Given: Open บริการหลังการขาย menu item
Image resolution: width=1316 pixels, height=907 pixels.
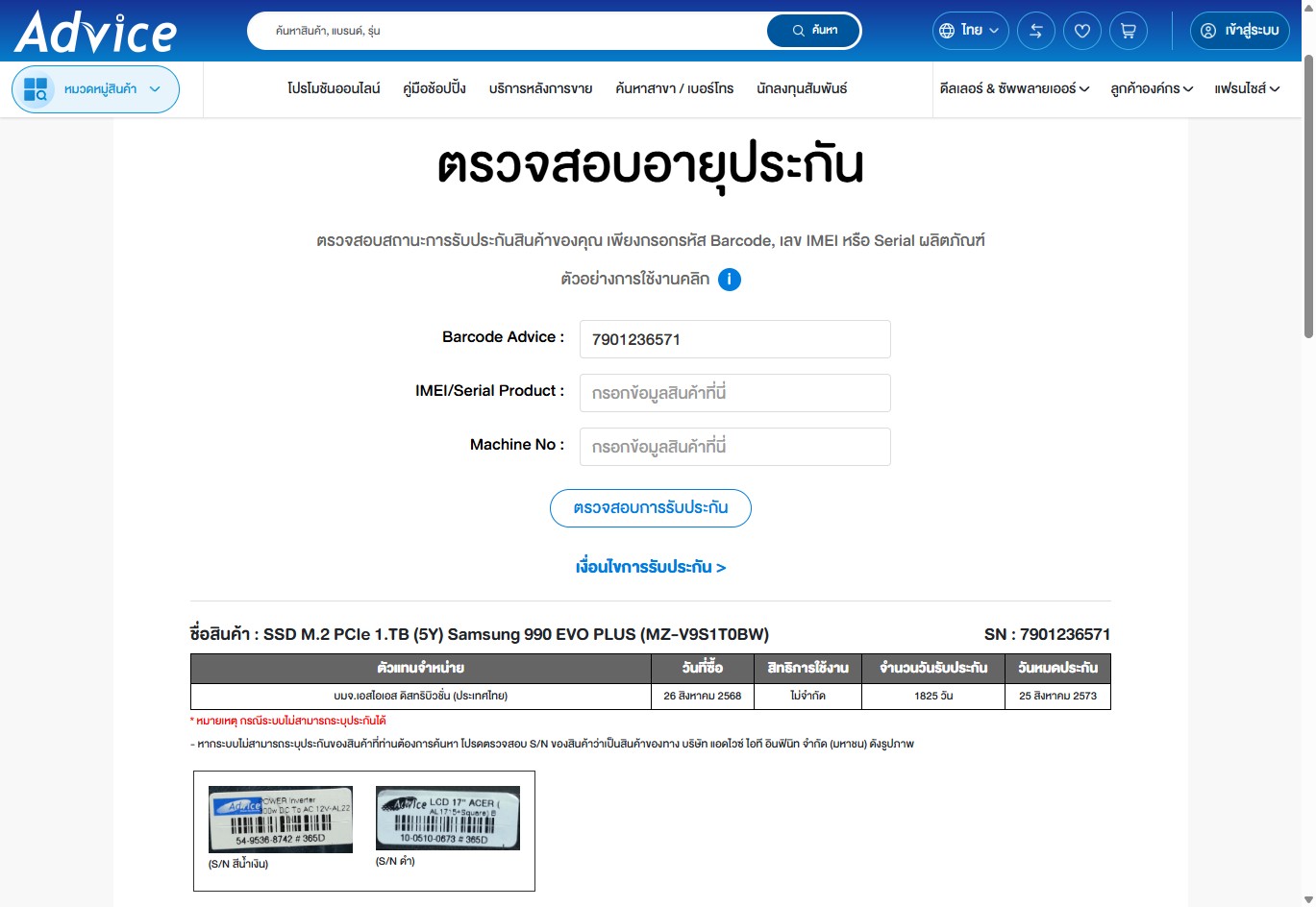Looking at the screenshot, I should 540,88.
